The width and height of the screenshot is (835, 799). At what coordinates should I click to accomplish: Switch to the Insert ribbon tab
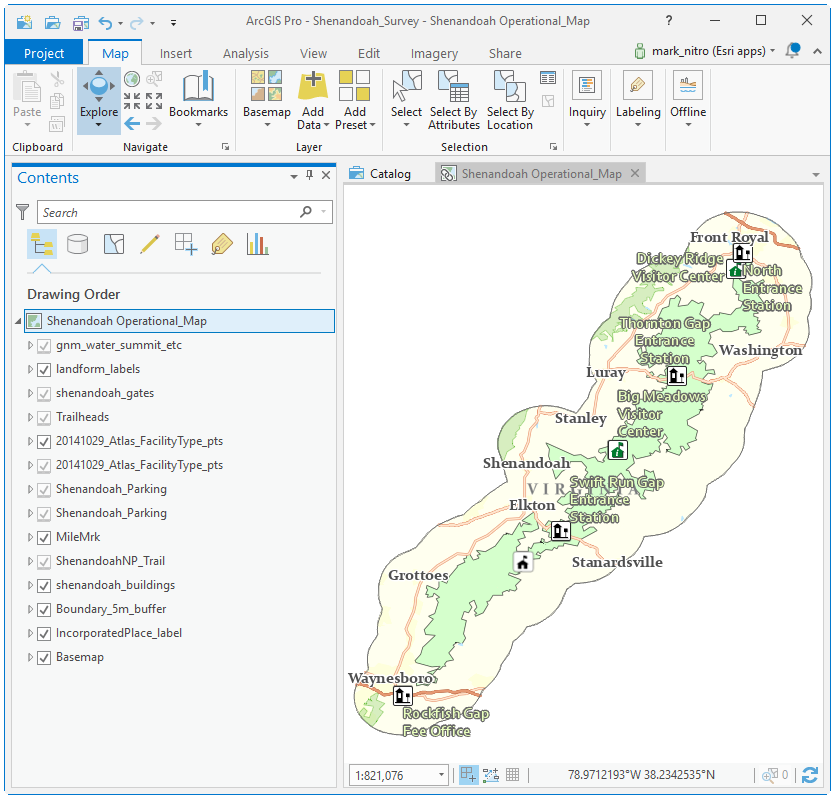176,54
